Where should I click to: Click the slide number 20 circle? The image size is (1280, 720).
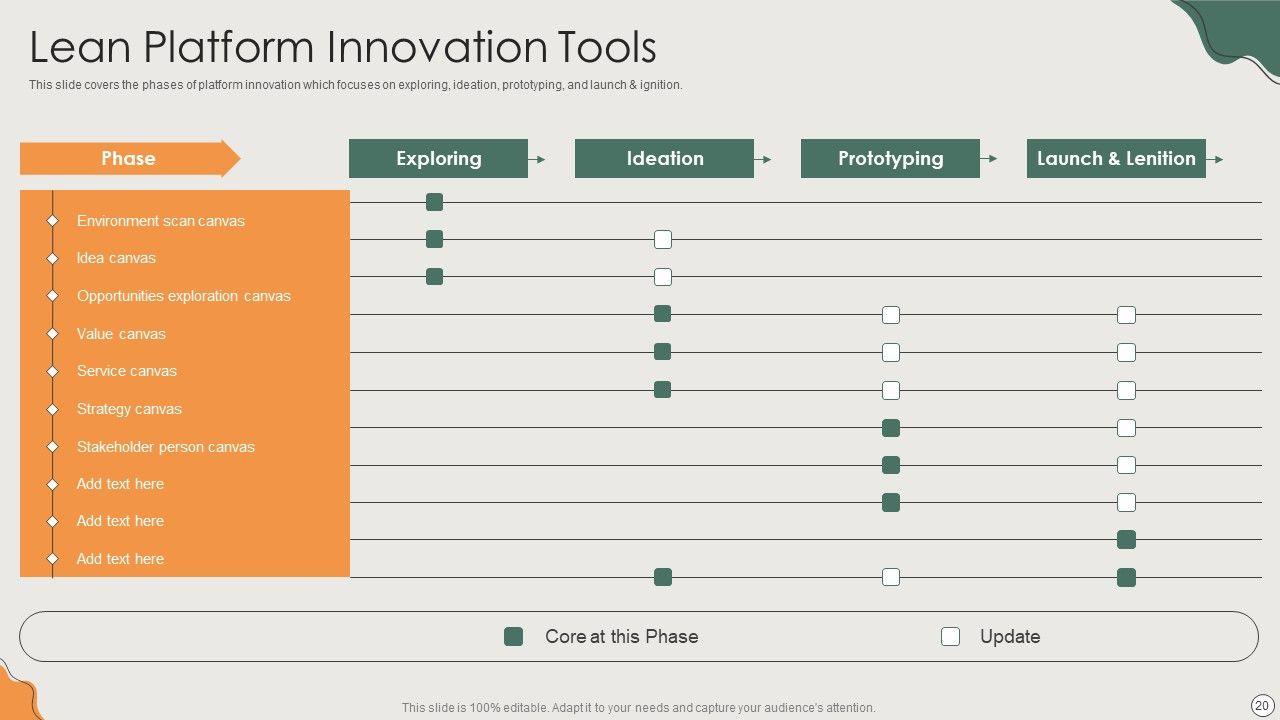(1262, 705)
